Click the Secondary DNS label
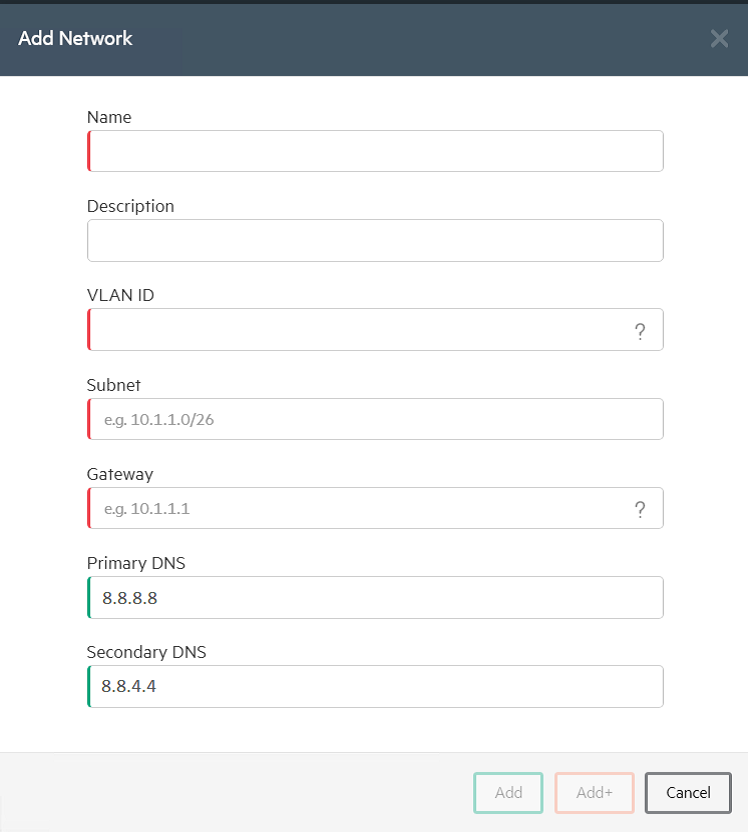This screenshot has width=748, height=832. click(x=146, y=651)
